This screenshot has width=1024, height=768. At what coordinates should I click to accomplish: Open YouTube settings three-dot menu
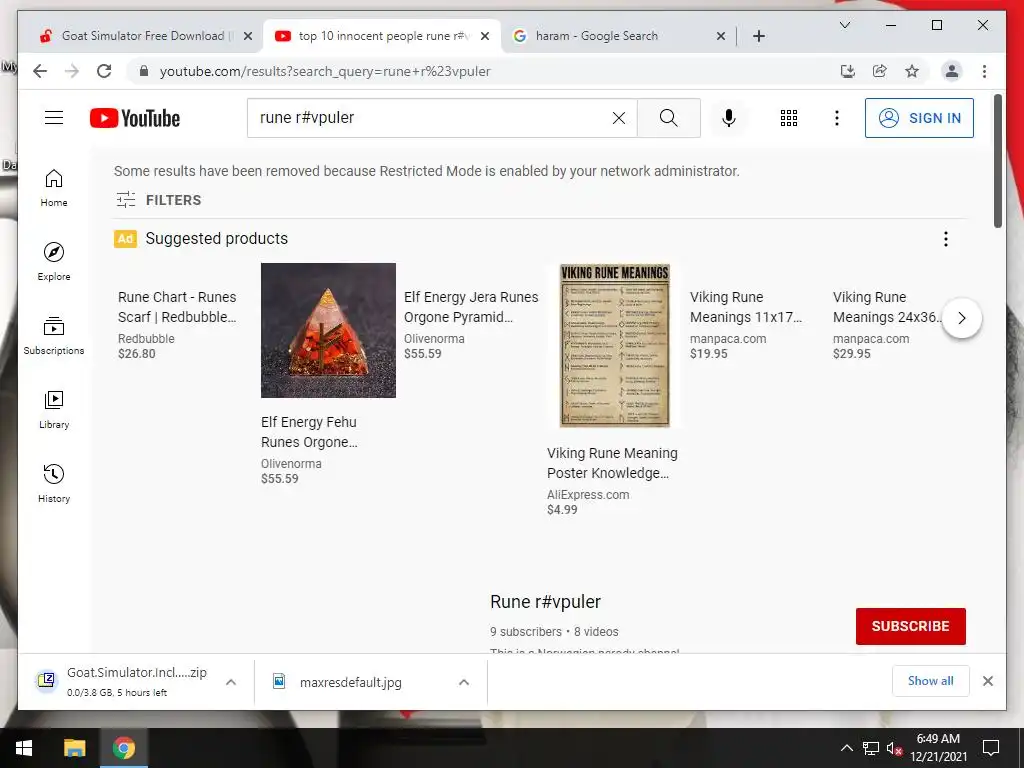point(837,118)
